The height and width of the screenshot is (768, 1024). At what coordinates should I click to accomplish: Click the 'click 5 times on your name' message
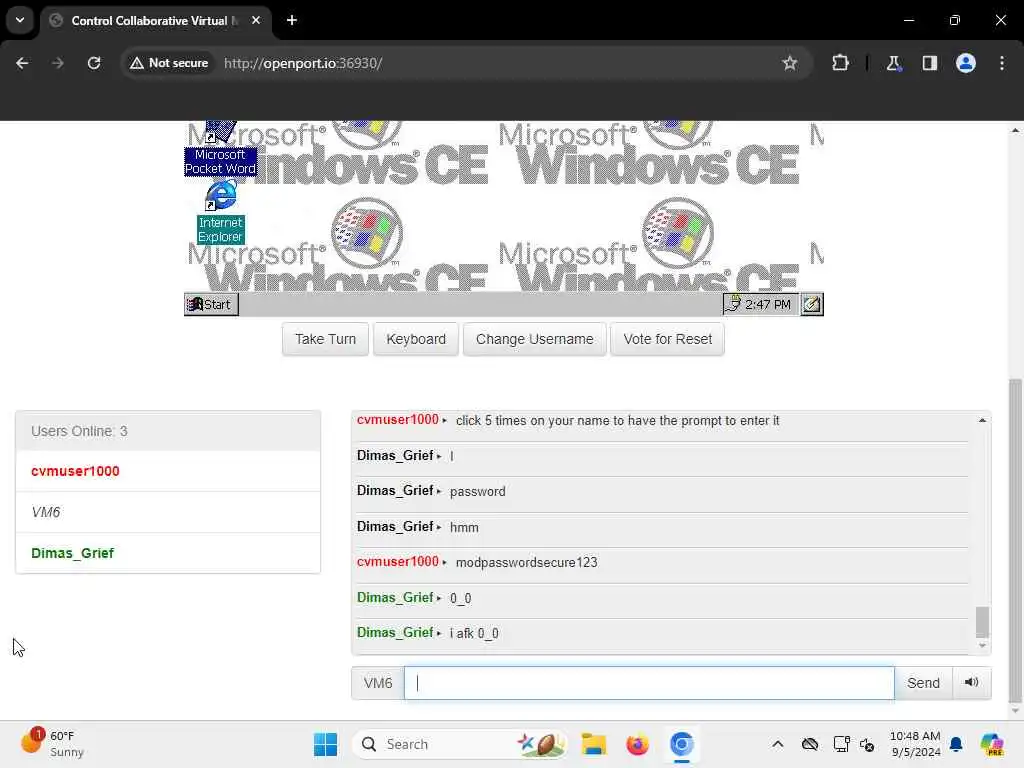point(617,421)
